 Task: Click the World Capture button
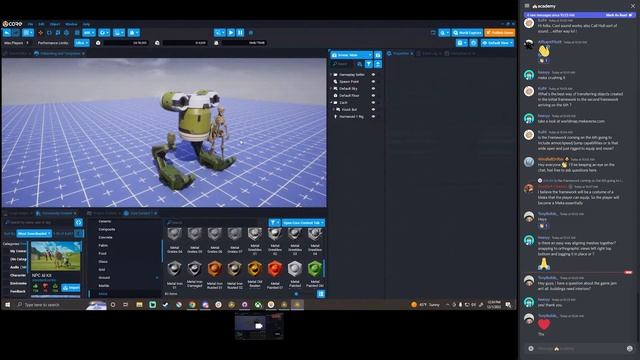pyautogui.click(x=467, y=33)
